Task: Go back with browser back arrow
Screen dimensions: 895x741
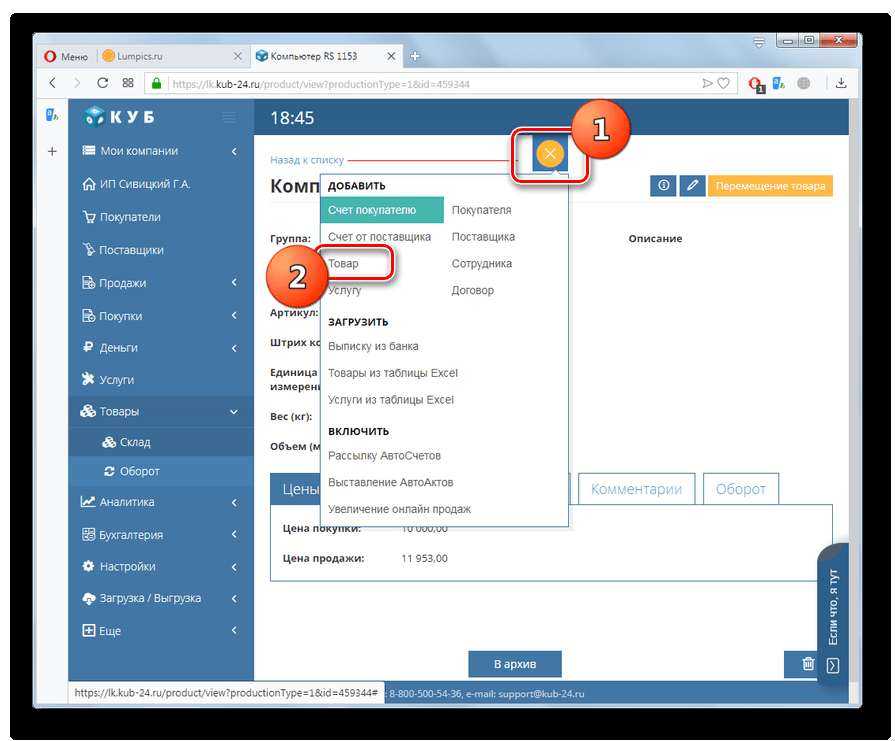Action: pos(53,83)
